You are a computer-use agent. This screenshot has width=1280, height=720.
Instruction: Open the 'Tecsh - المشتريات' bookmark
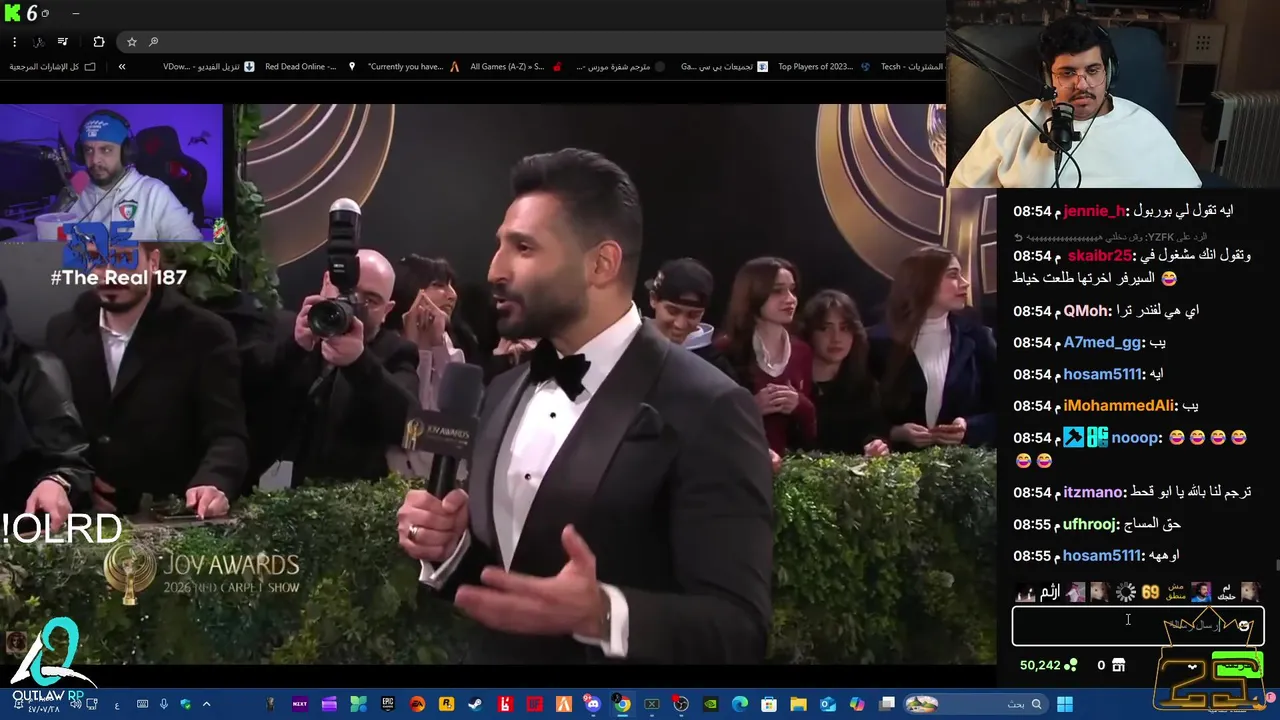[x=911, y=67]
